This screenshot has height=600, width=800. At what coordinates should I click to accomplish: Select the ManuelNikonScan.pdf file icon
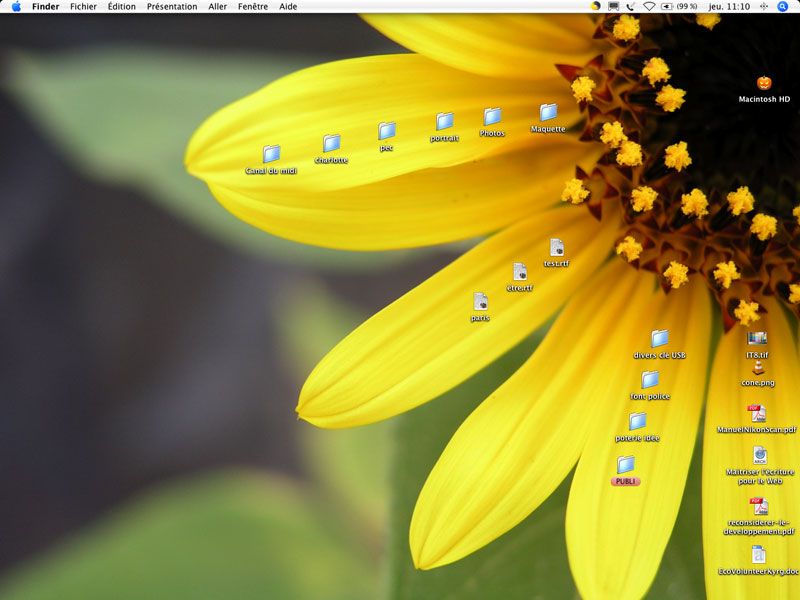(x=757, y=413)
